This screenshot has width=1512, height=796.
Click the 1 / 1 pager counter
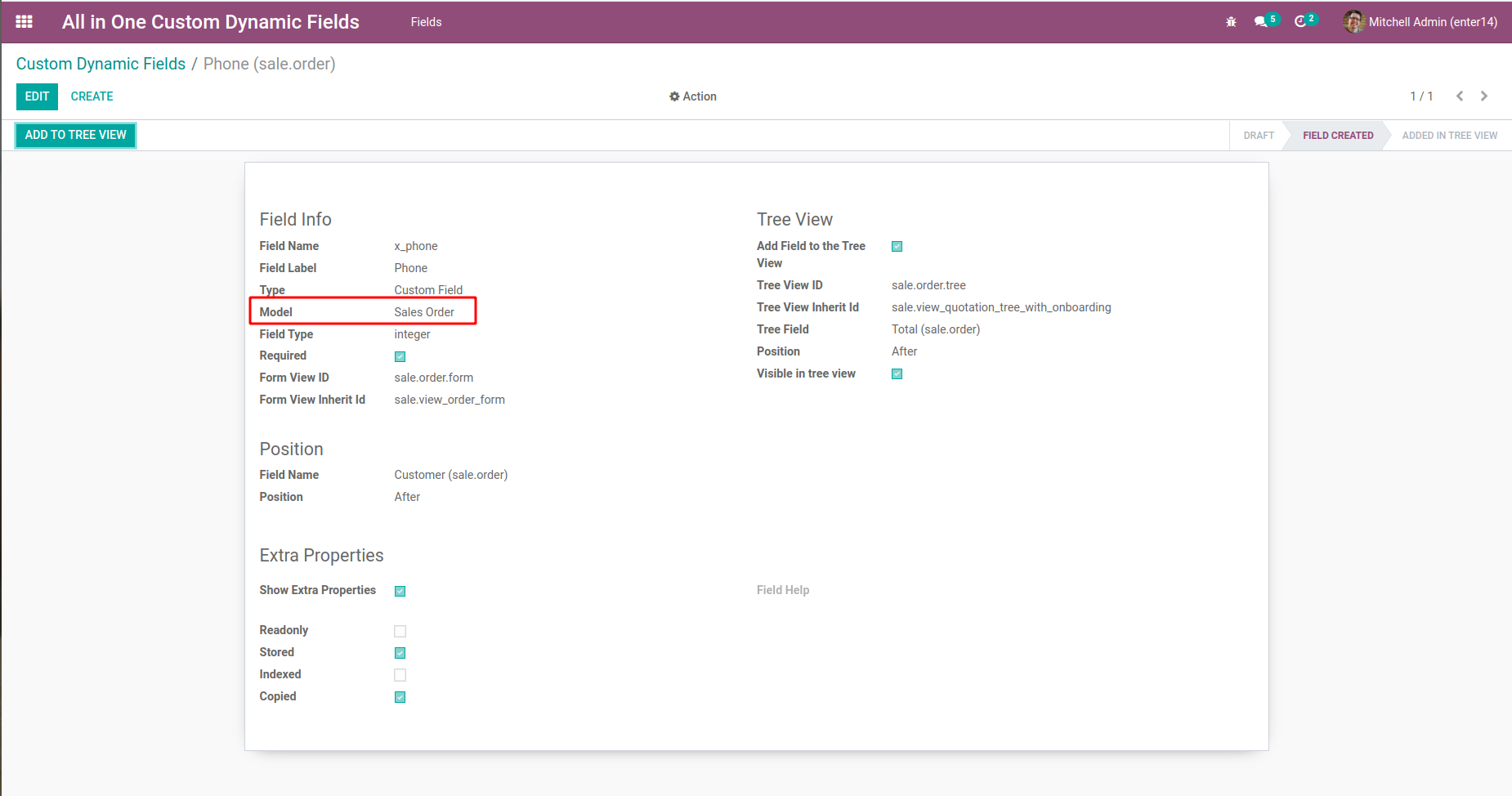click(1421, 96)
